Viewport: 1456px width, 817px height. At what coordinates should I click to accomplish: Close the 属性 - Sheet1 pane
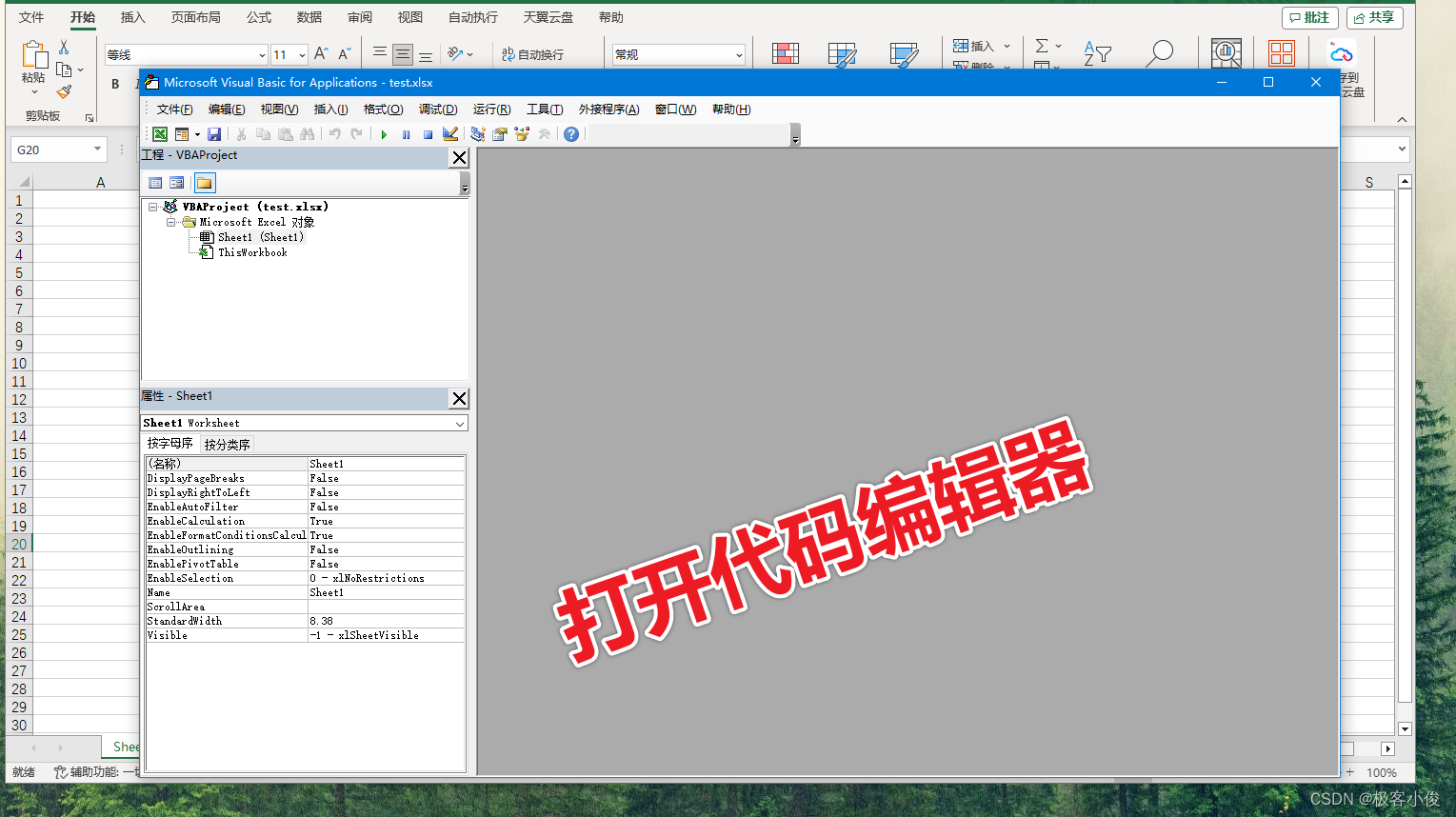point(459,398)
